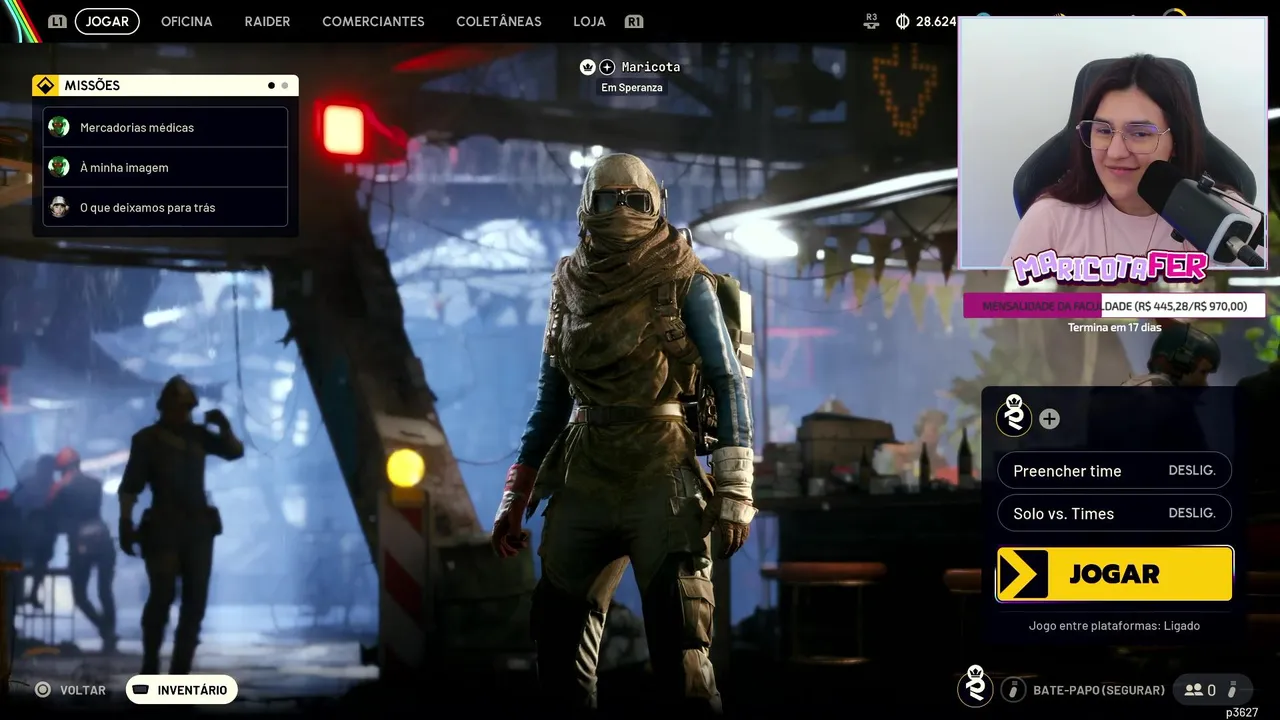Viewport: 1280px width, 720px height.
Task: Click the R3 stick icon in top bar
Action: coord(872,20)
